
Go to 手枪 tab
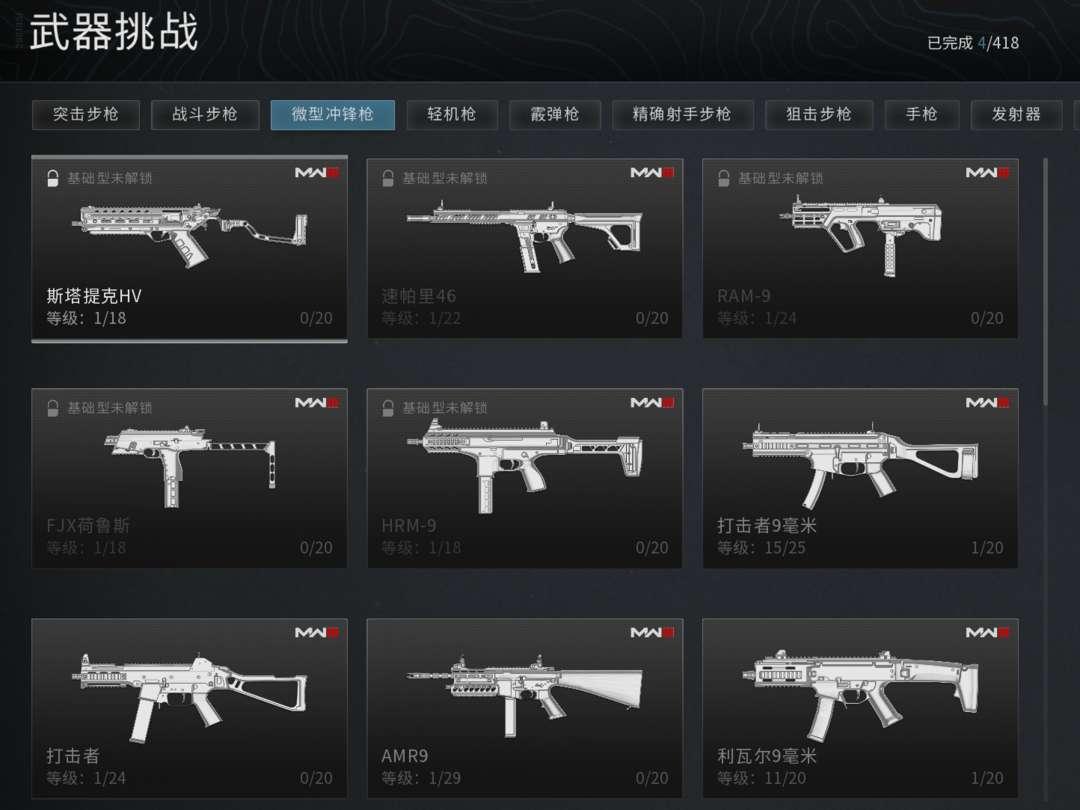coord(922,114)
